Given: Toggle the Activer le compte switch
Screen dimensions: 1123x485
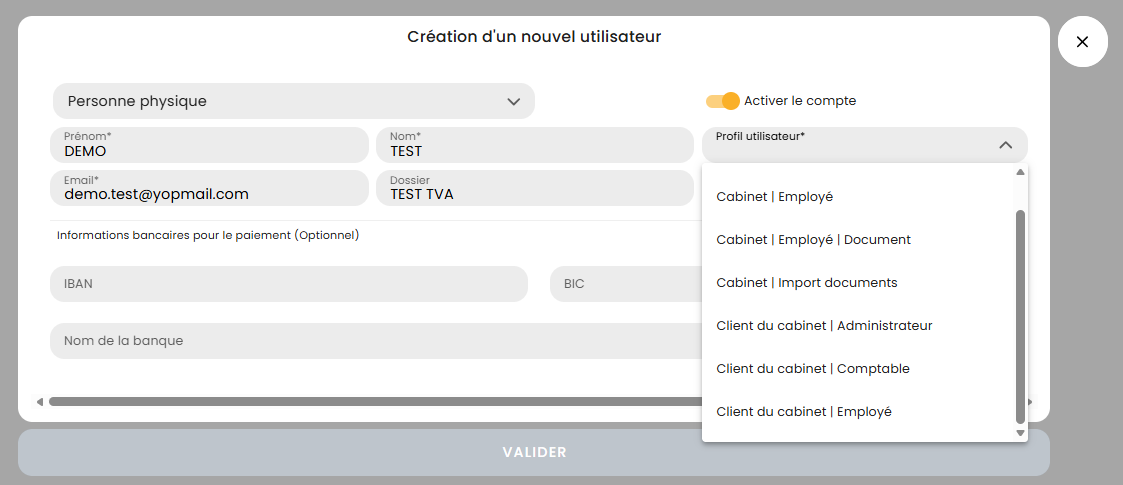Looking at the screenshot, I should (x=722, y=101).
